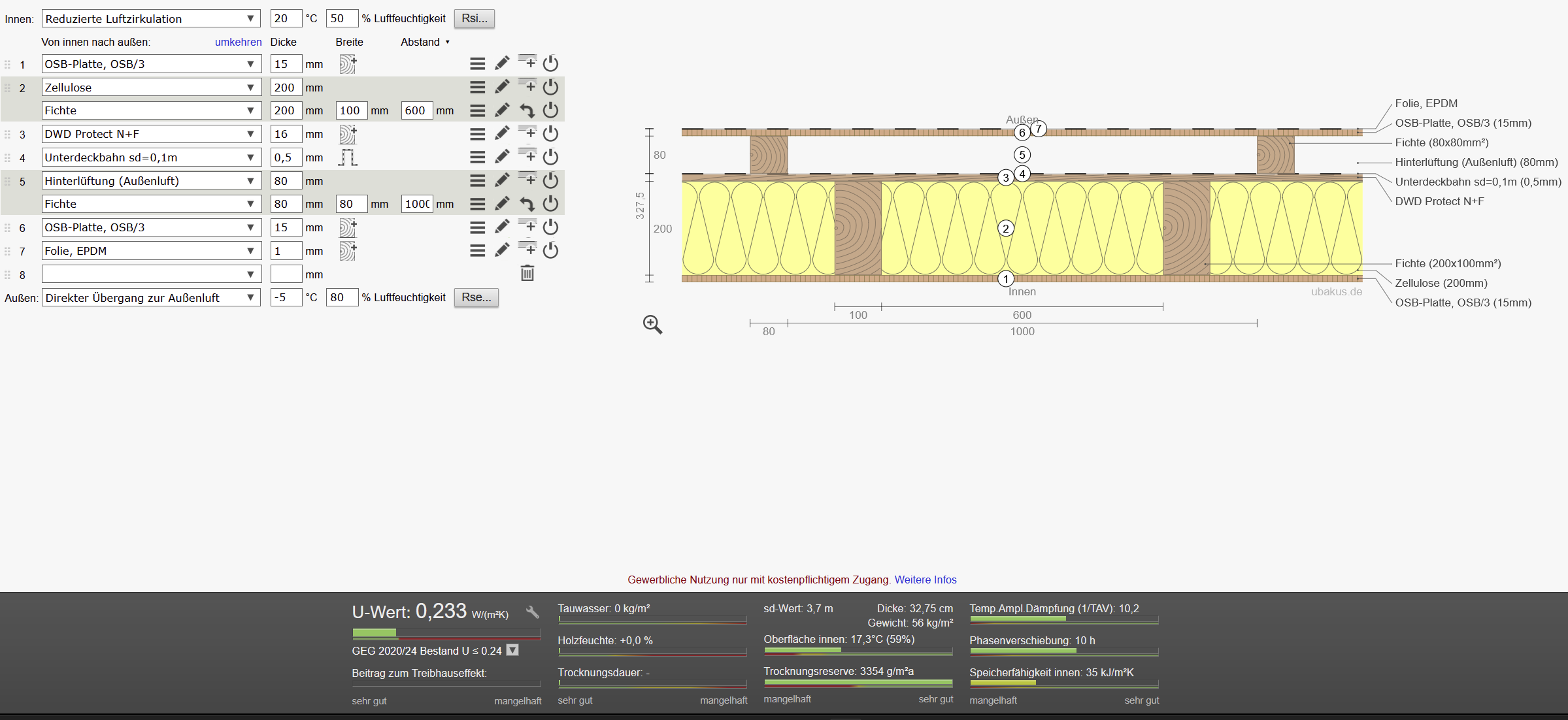This screenshot has height=720, width=1568.
Task: Open the empty material dropdown in row 8
Action: (151, 274)
